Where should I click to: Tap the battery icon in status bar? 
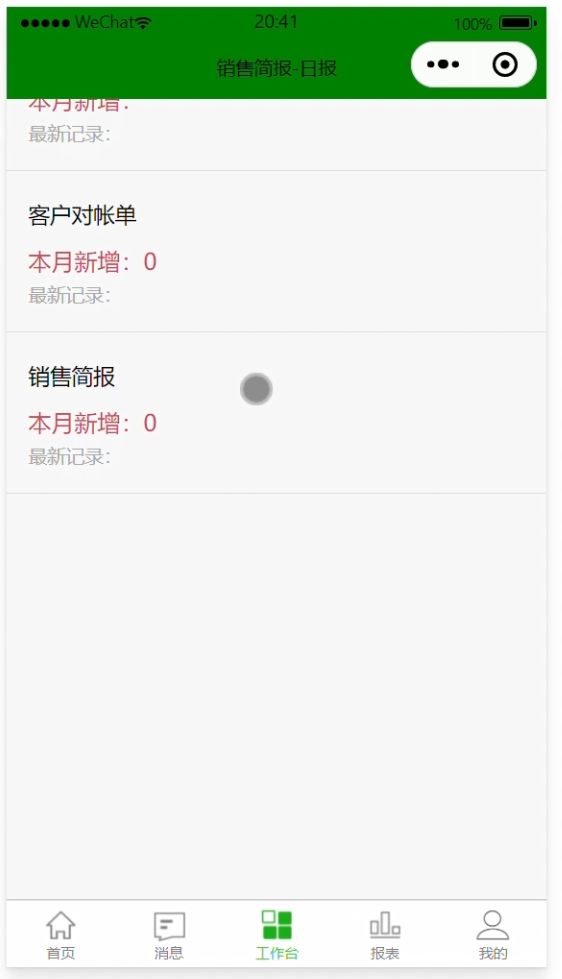518,24
